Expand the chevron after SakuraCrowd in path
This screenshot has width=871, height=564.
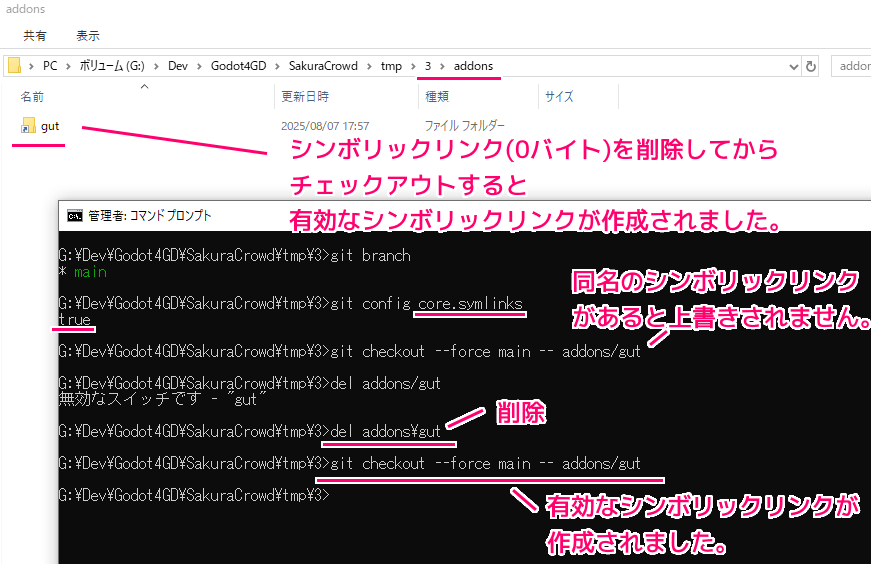[370, 66]
